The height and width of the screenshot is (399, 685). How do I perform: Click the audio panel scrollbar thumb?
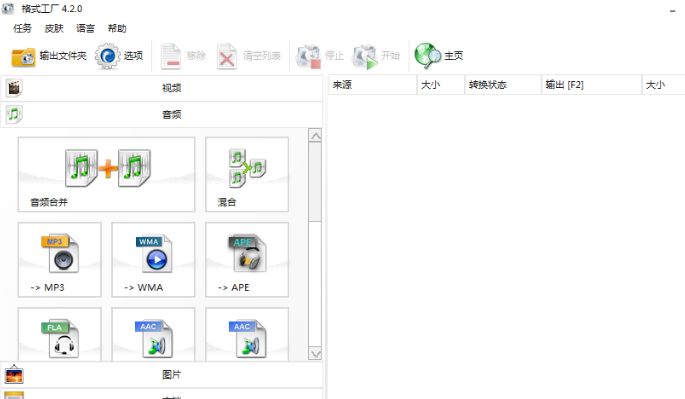coord(315,182)
